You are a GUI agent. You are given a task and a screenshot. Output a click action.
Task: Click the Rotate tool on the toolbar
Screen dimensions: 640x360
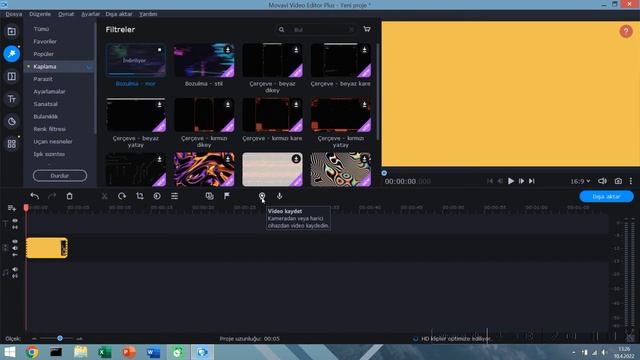pyautogui.click(x=122, y=196)
